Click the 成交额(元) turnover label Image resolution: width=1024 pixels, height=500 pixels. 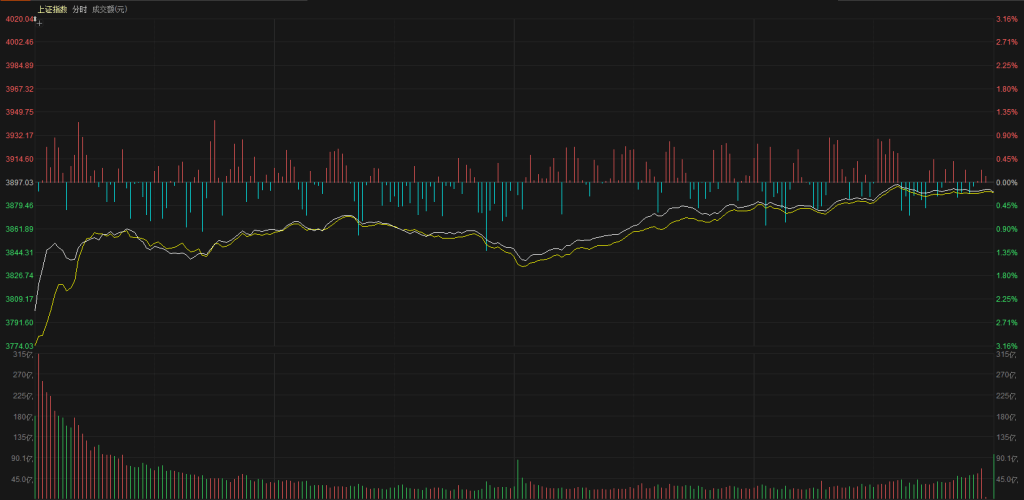[108, 9]
